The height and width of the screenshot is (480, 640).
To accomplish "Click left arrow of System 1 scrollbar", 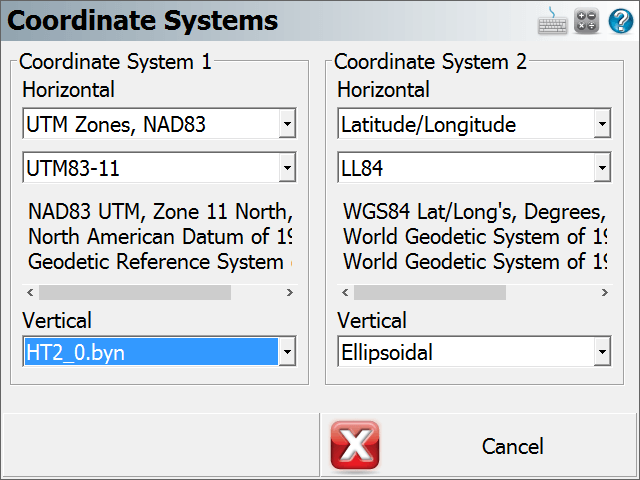I will (30, 293).
